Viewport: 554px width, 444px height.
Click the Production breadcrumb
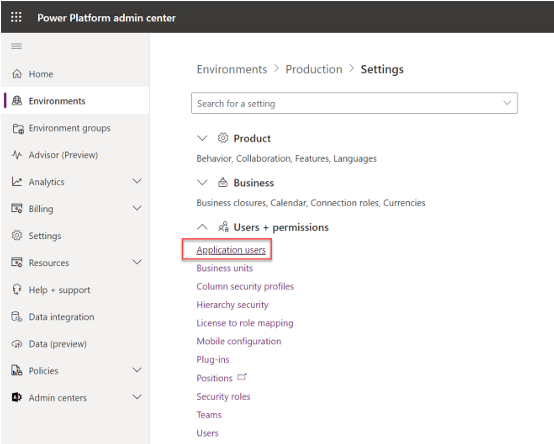click(314, 69)
